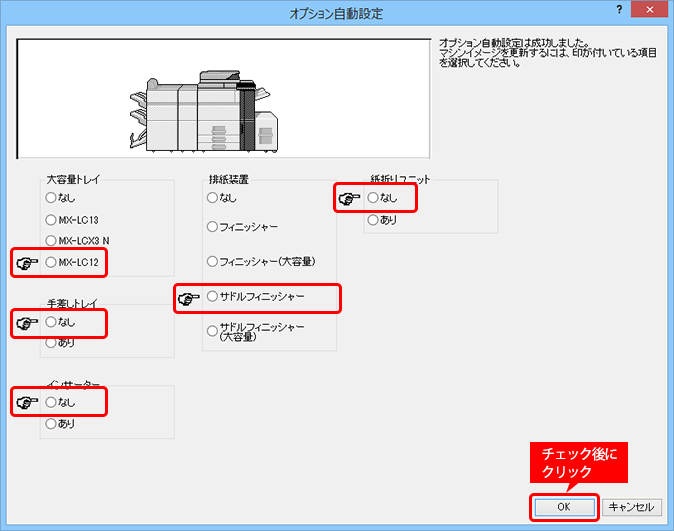
Task: Select フィニッシャー output device option
Action: 212,227
